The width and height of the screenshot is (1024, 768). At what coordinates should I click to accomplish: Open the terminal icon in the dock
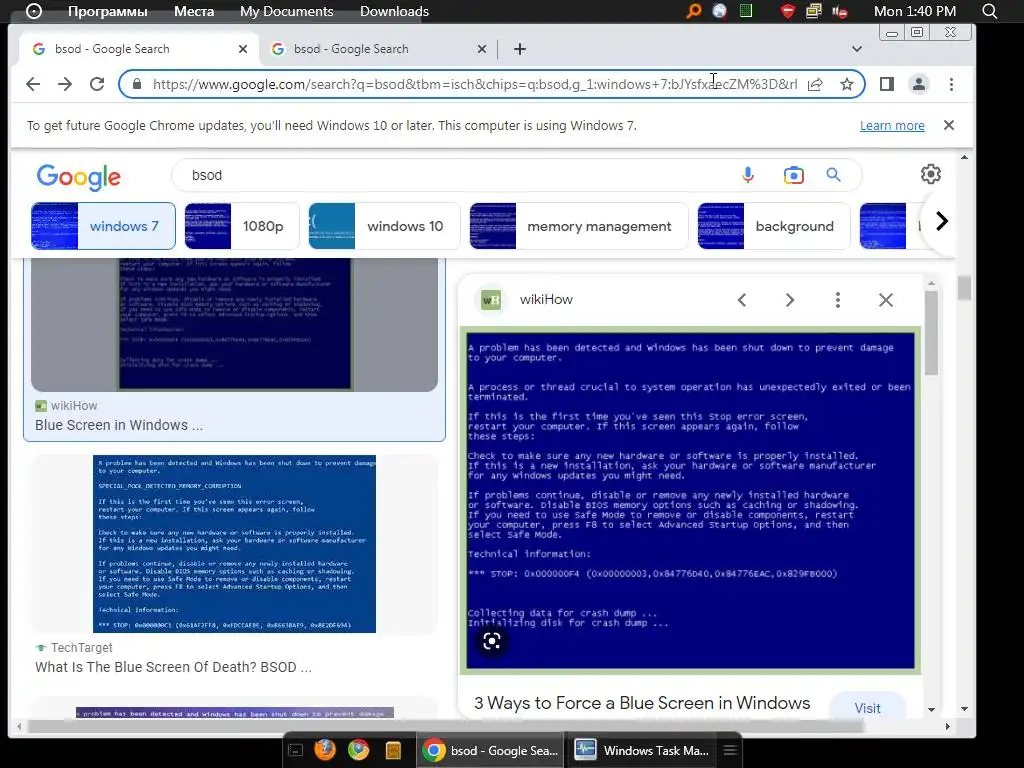295,750
